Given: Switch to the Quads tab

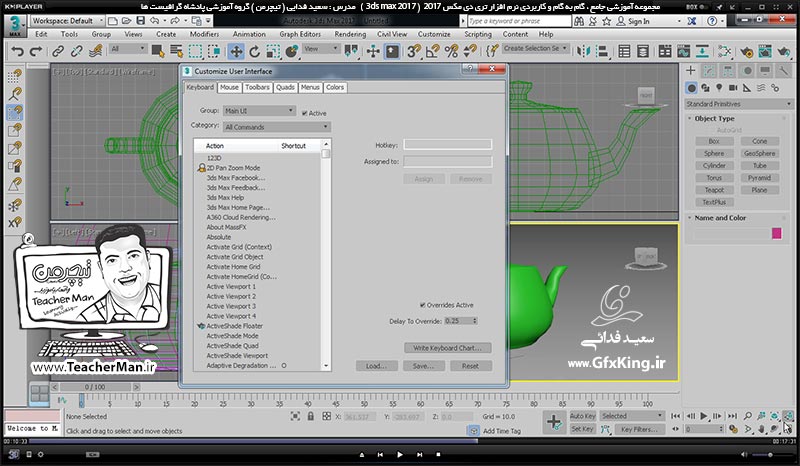Looking at the screenshot, I should [x=285, y=87].
